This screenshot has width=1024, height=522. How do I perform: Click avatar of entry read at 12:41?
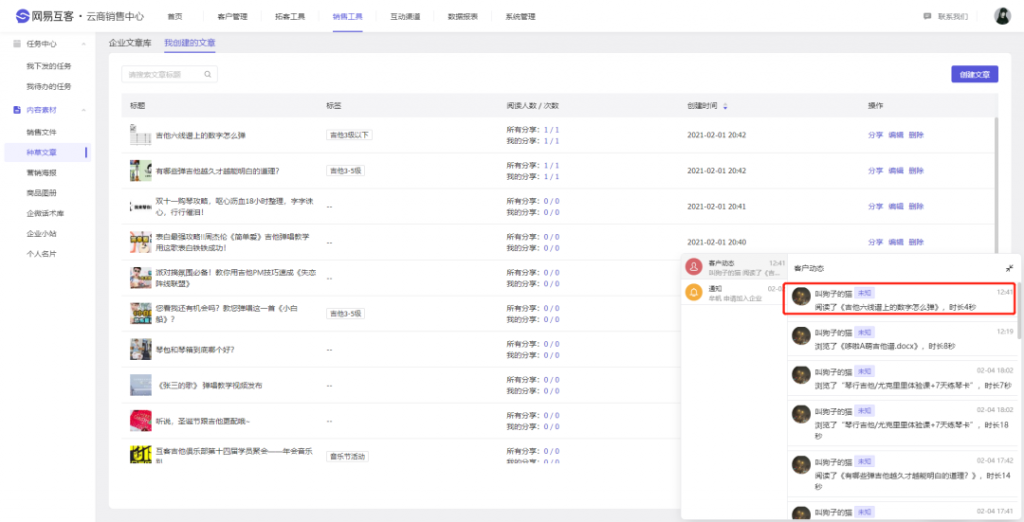801,297
